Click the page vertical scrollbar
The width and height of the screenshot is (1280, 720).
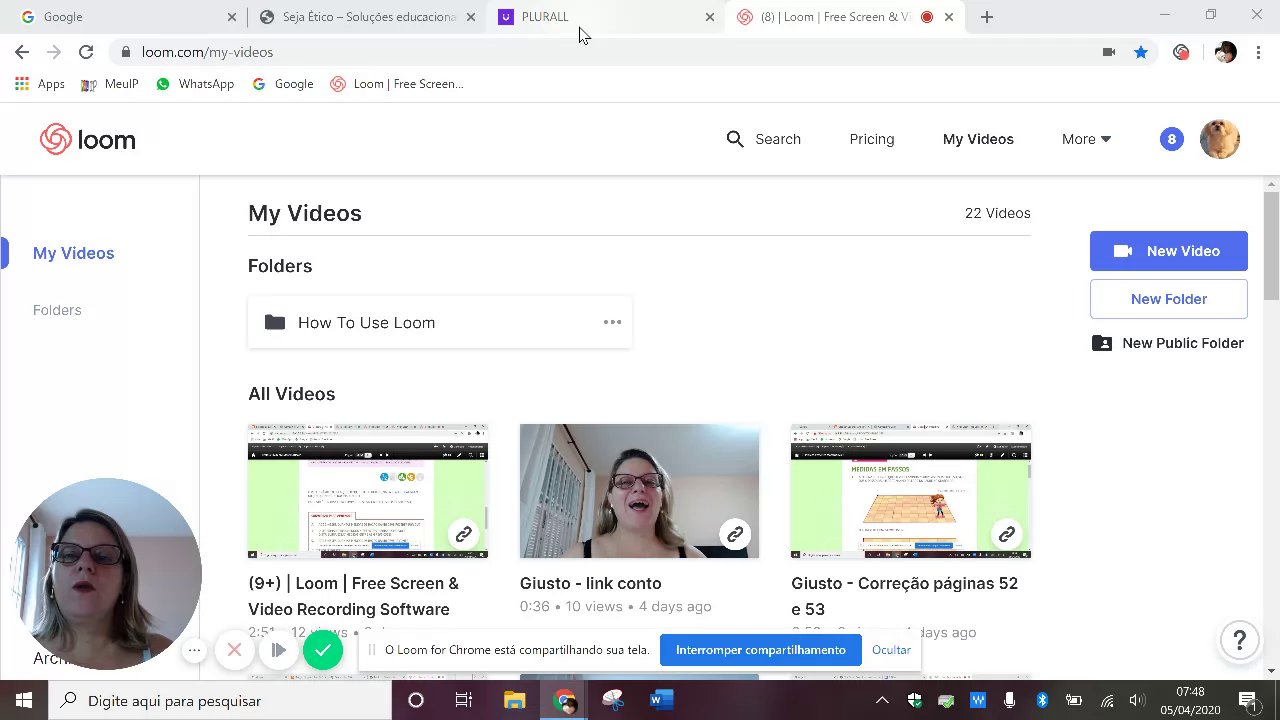click(x=1272, y=245)
